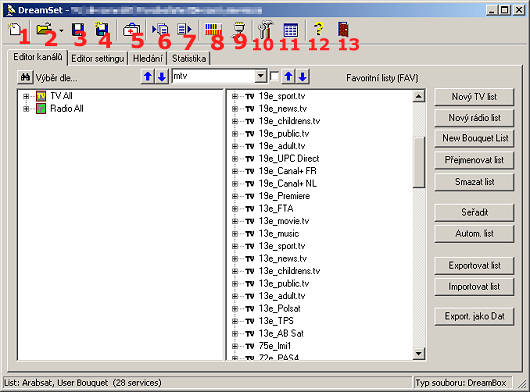Save using the blue floppy disk icon
Image resolution: width=530 pixels, height=392 pixels.
(78, 29)
